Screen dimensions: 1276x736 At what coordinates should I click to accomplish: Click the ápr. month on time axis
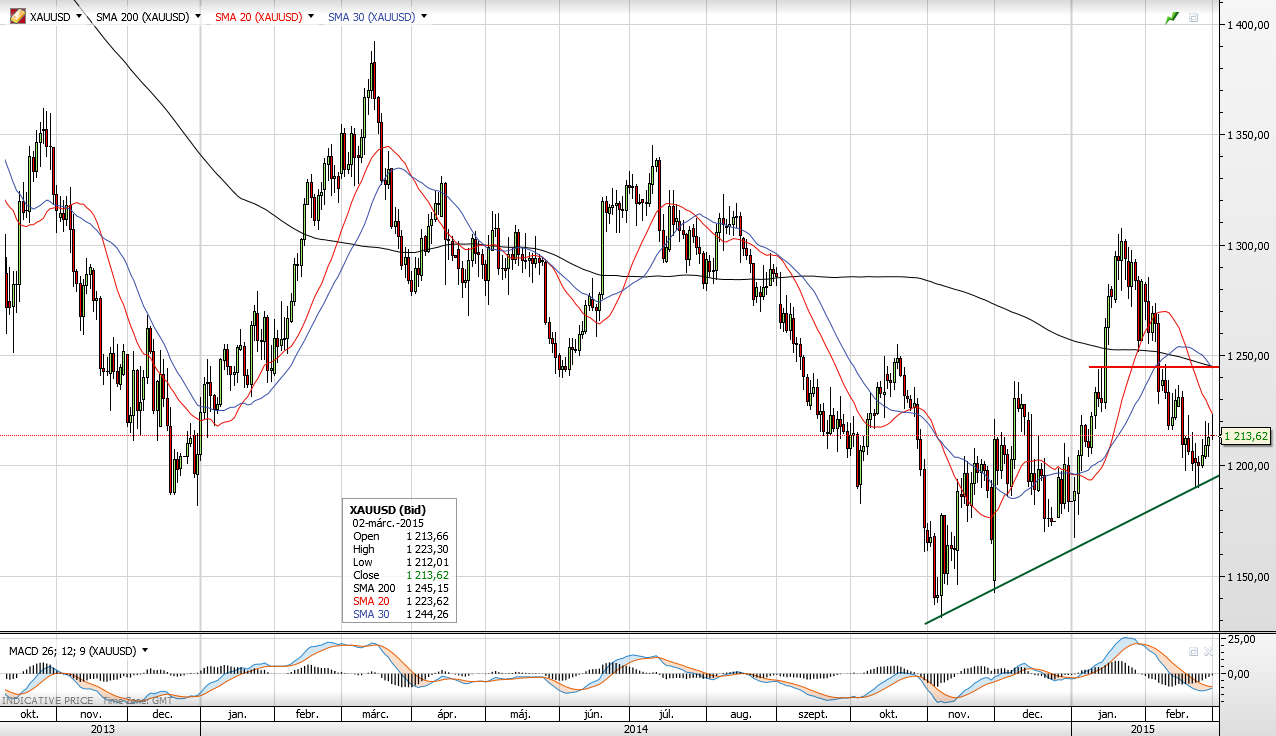point(446,715)
